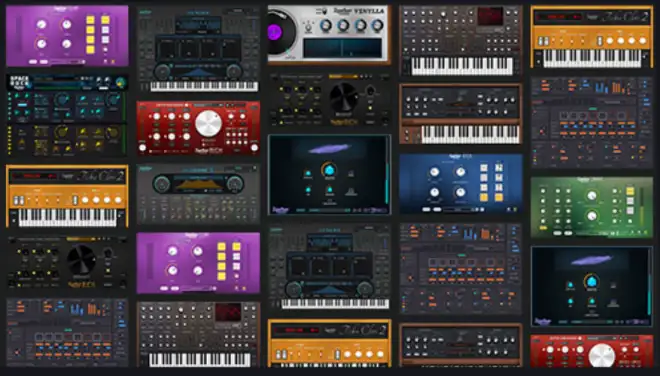Click the upper-right white knob on blue plugin

point(460,172)
